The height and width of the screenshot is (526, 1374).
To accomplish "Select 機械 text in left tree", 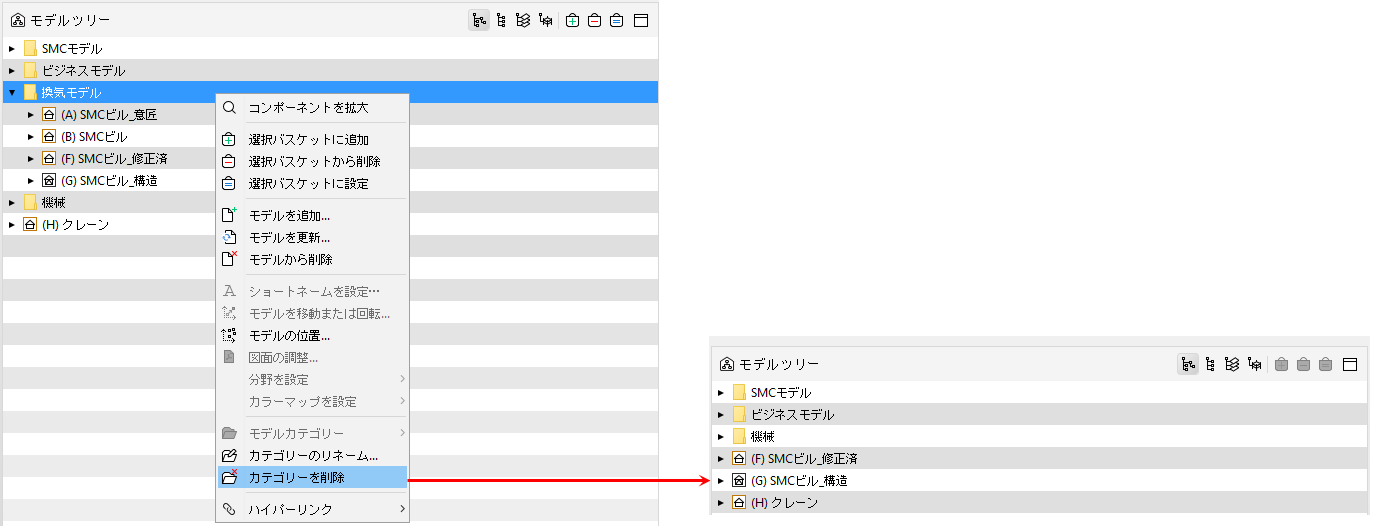I will click(53, 202).
